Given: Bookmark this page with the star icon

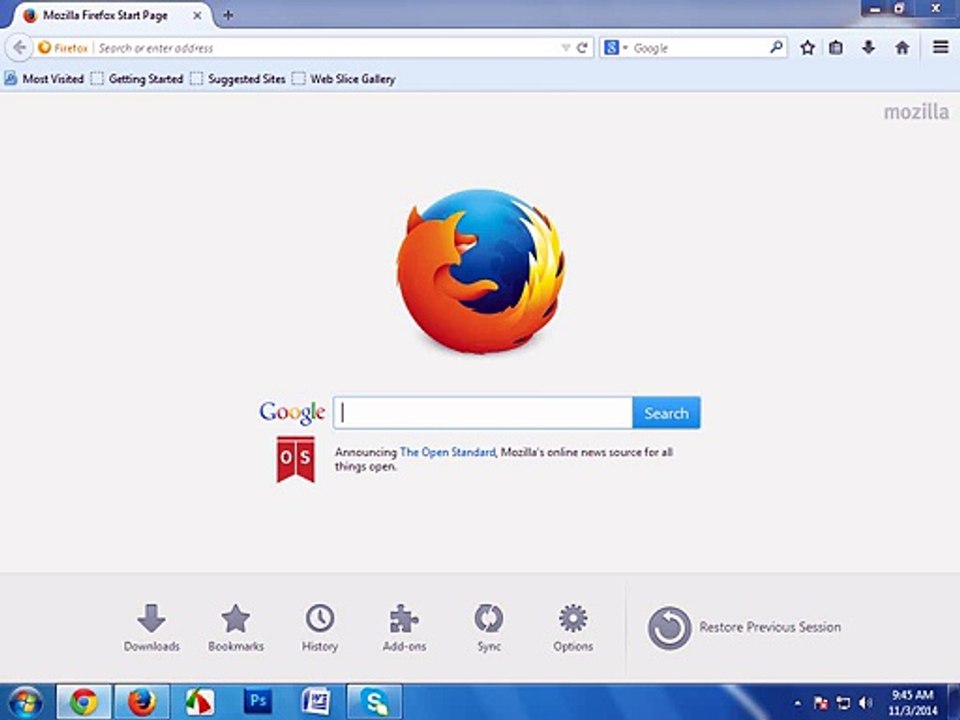Looking at the screenshot, I should [x=808, y=47].
